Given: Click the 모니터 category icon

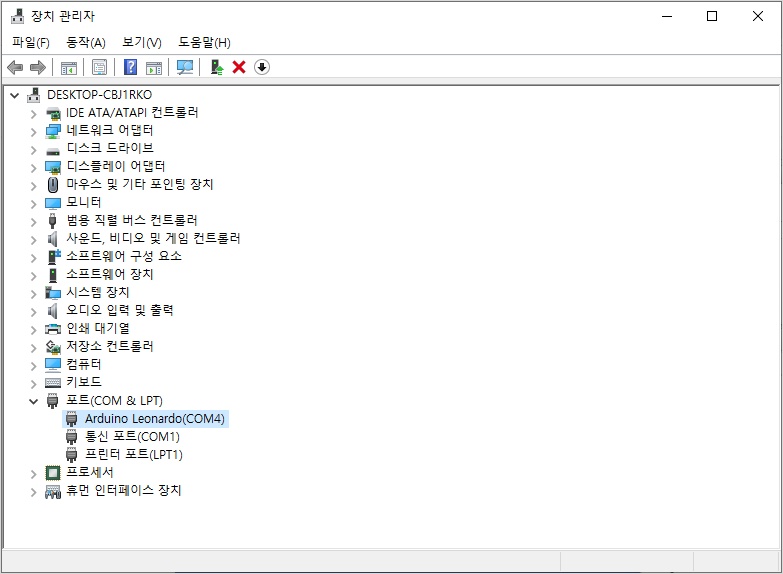Looking at the screenshot, I should (53, 203).
